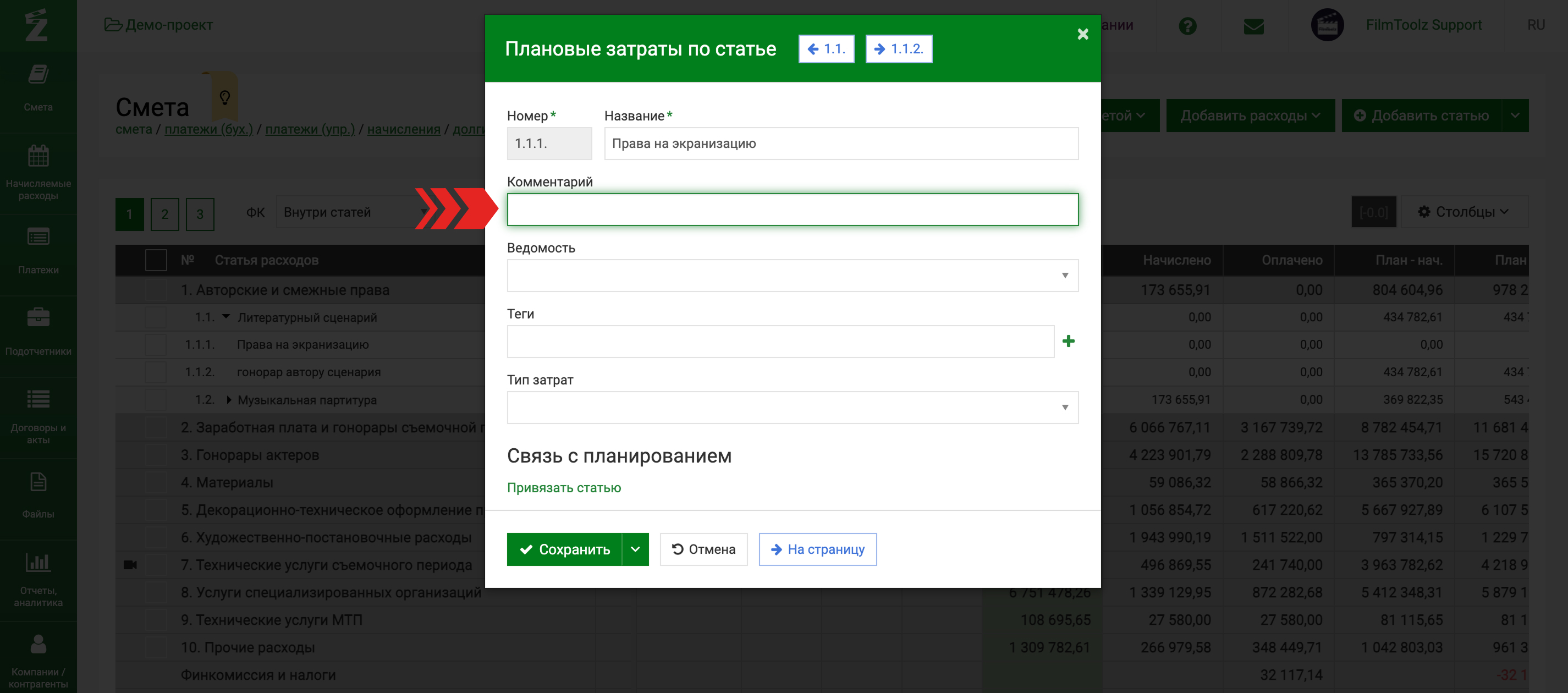Image resolution: width=1568 pixels, height=693 pixels.
Task: Open the Сохранить options arrow
Action: click(x=635, y=549)
